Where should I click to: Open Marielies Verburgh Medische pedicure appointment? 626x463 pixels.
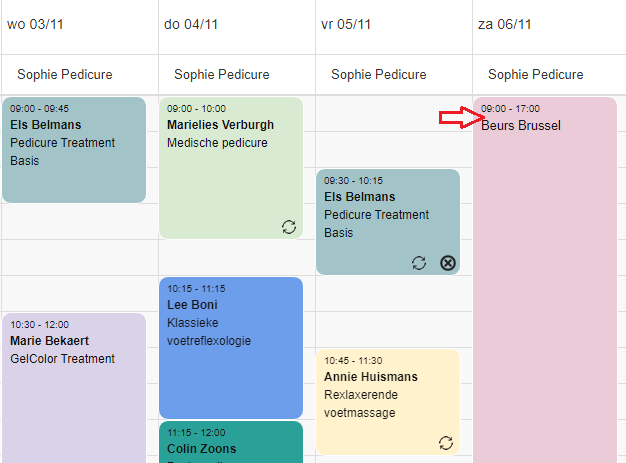point(231,168)
